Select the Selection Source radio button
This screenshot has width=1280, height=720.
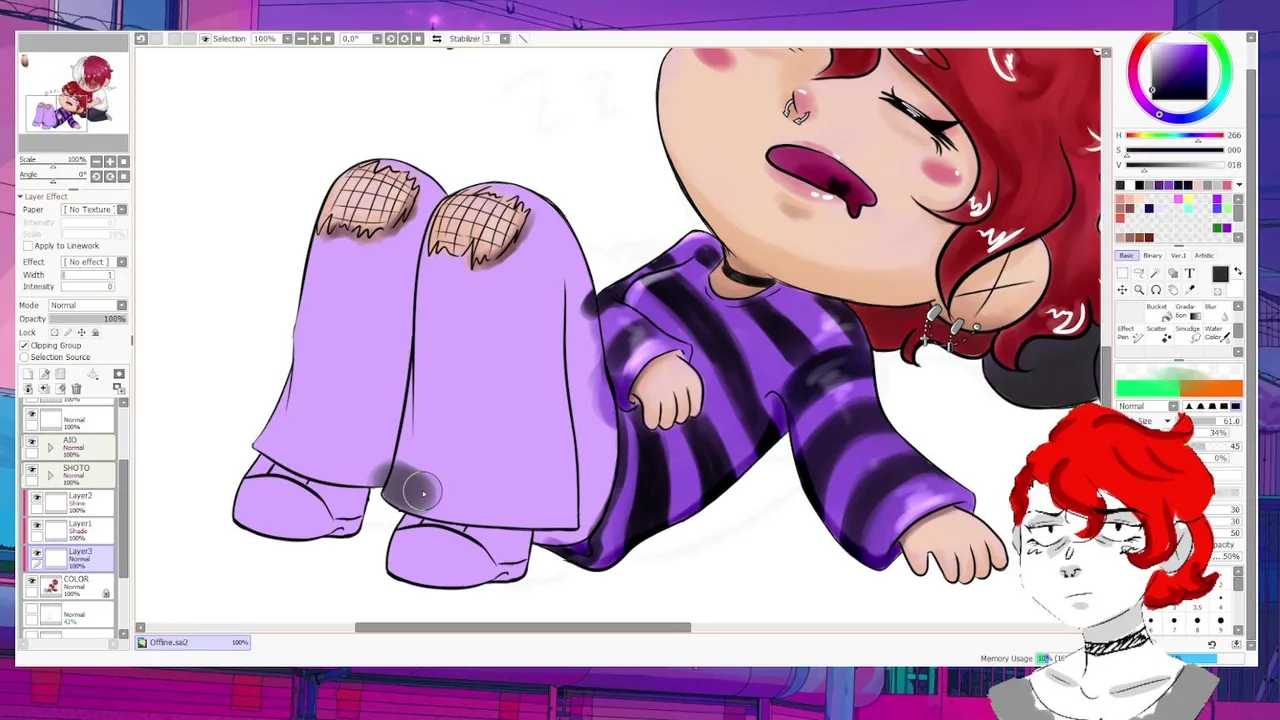point(24,357)
